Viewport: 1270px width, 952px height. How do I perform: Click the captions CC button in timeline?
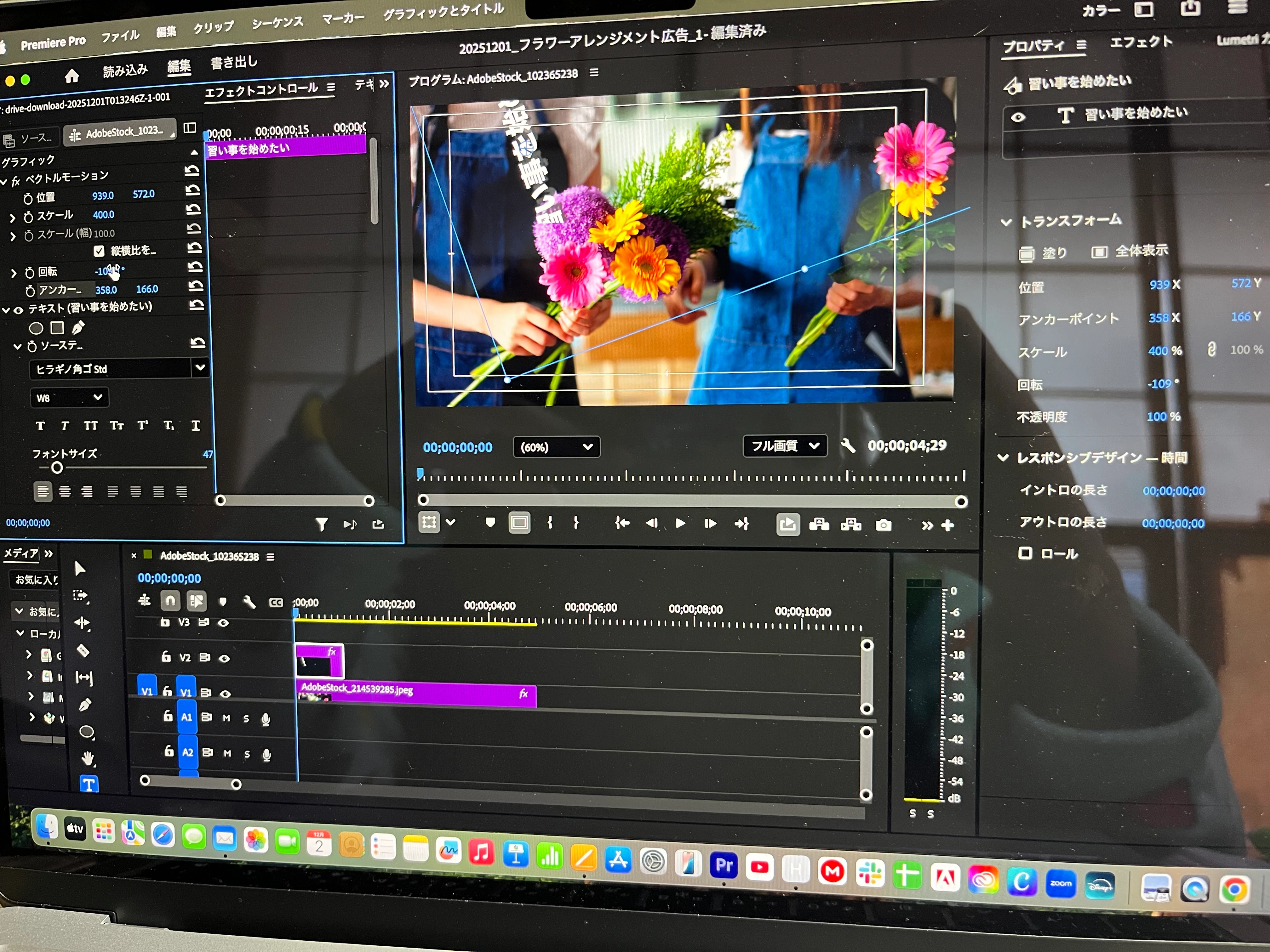[276, 602]
